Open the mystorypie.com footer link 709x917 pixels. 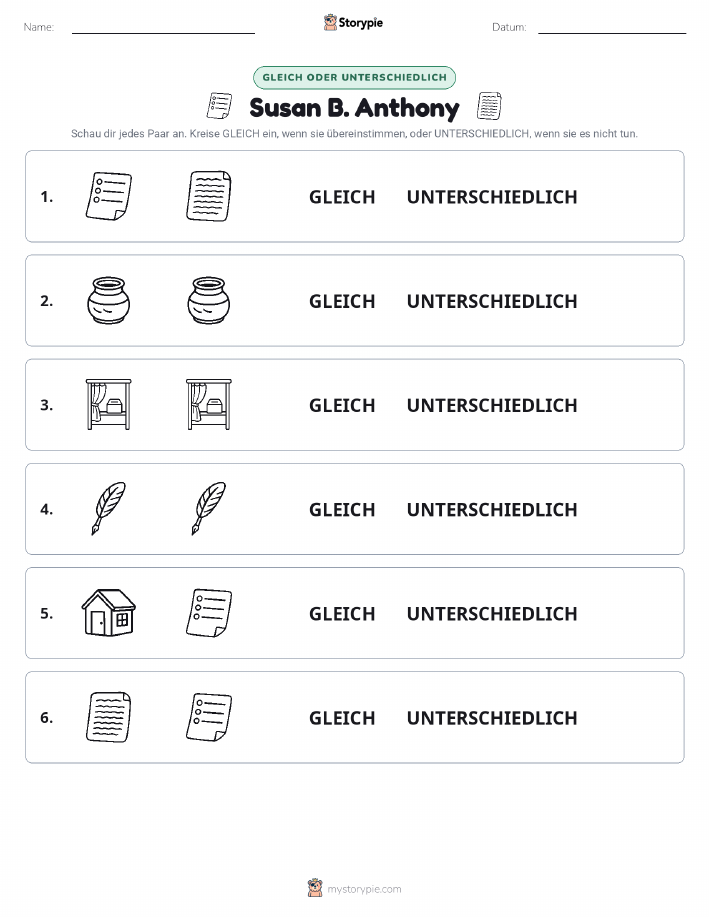click(x=354, y=888)
